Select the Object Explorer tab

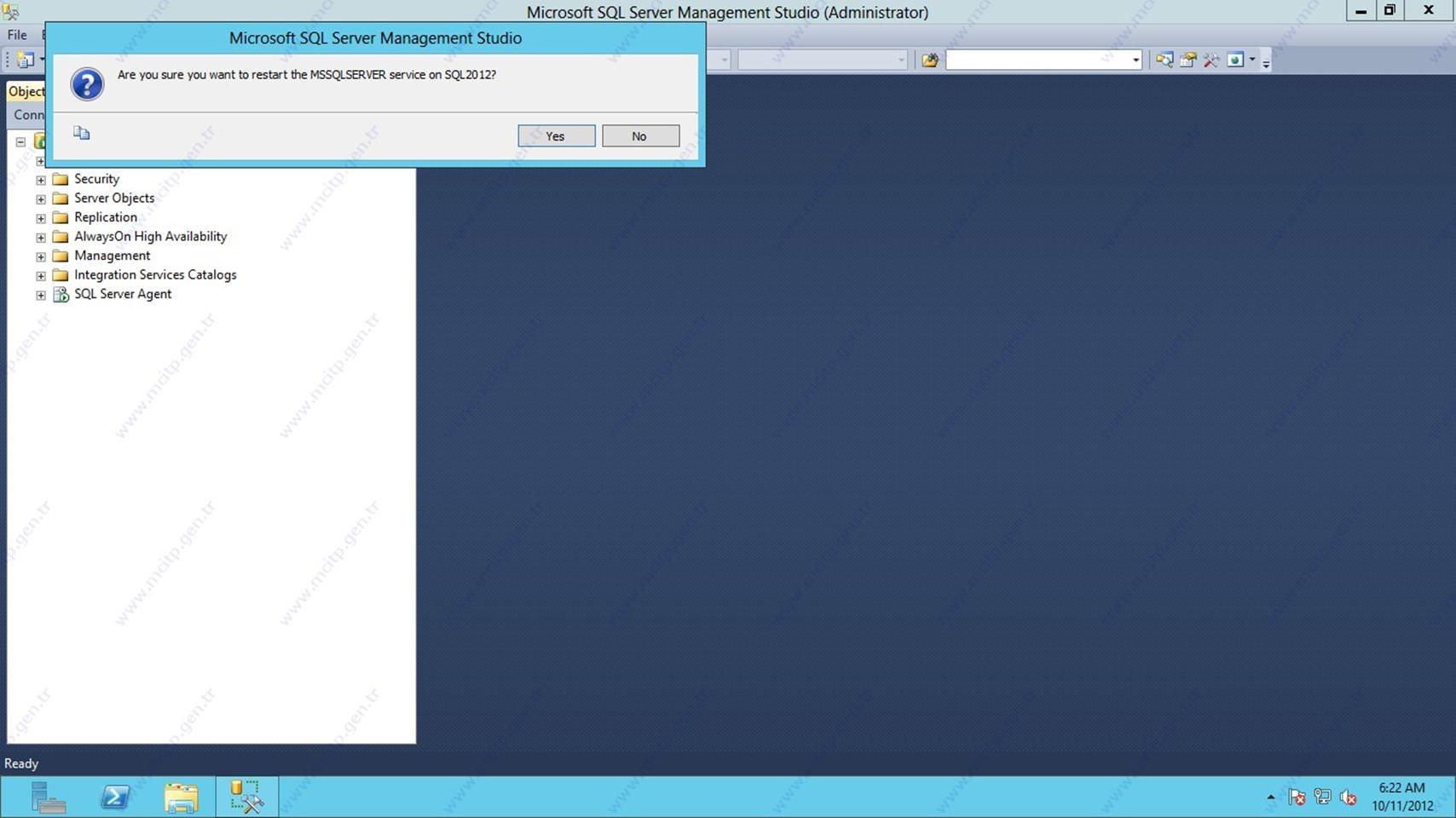coord(26,91)
